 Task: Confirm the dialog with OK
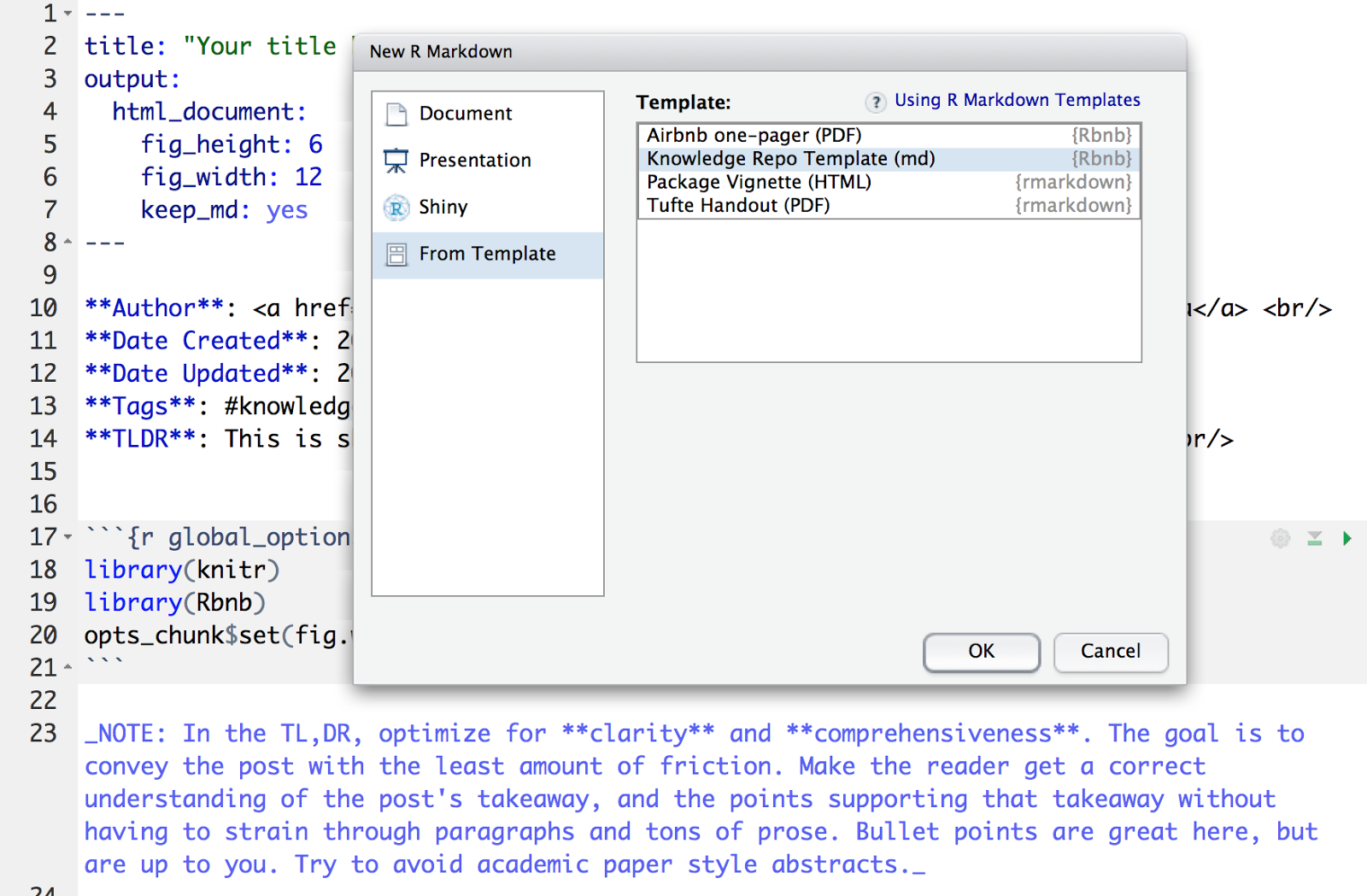click(981, 652)
